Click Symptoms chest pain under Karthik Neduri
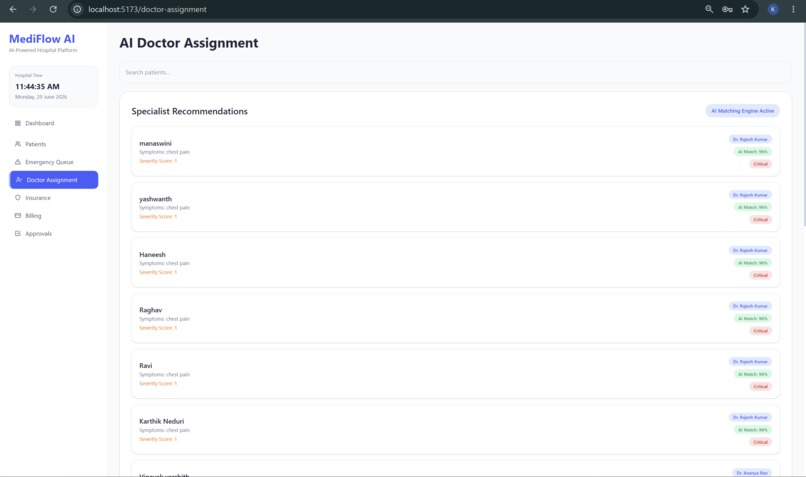806x477 pixels. [164, 430]
